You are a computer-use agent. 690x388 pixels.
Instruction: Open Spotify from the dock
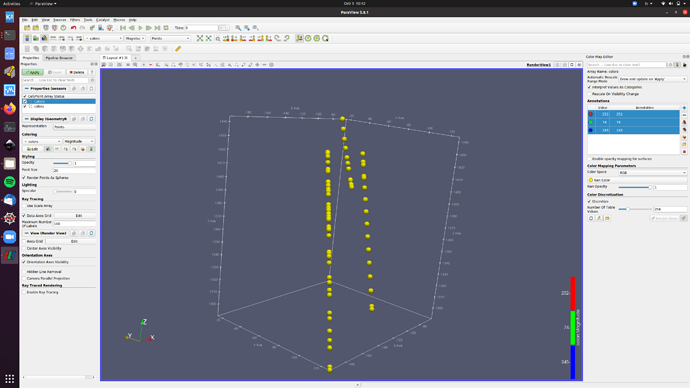coord(10,182)
